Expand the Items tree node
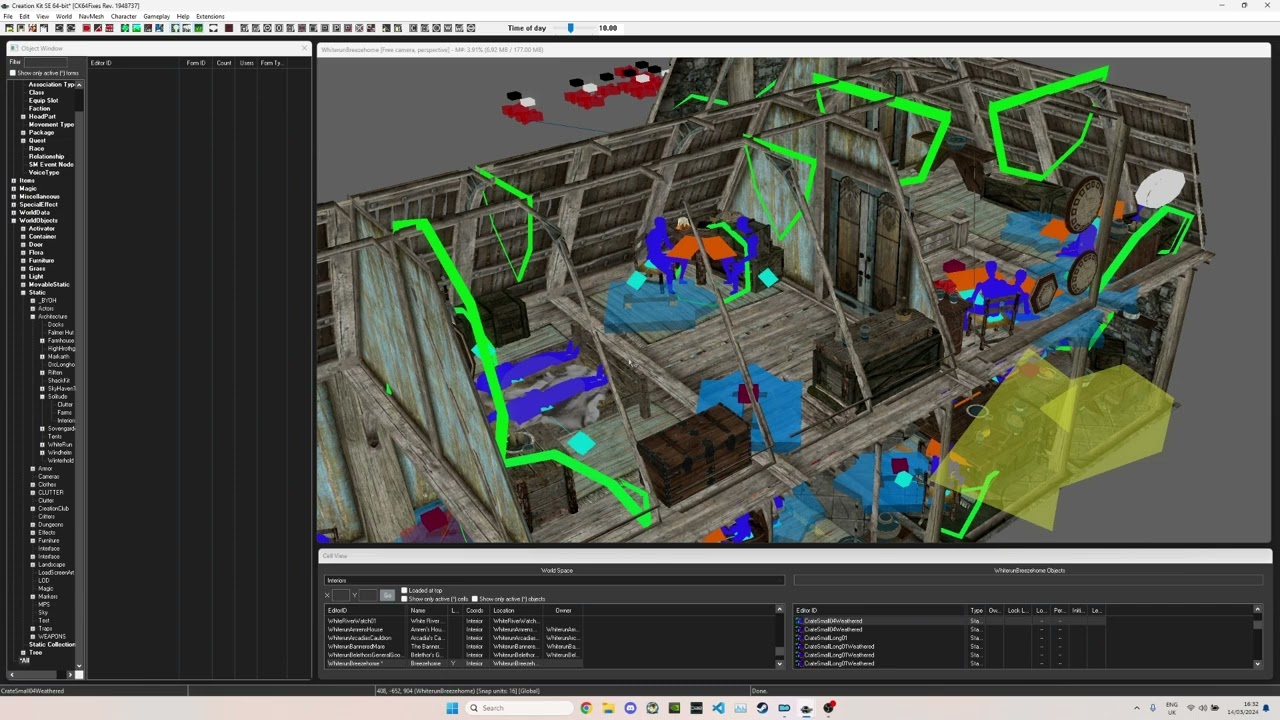This screenshot has width=1280, height=720. pyautogui.click(x=14, y=181)
